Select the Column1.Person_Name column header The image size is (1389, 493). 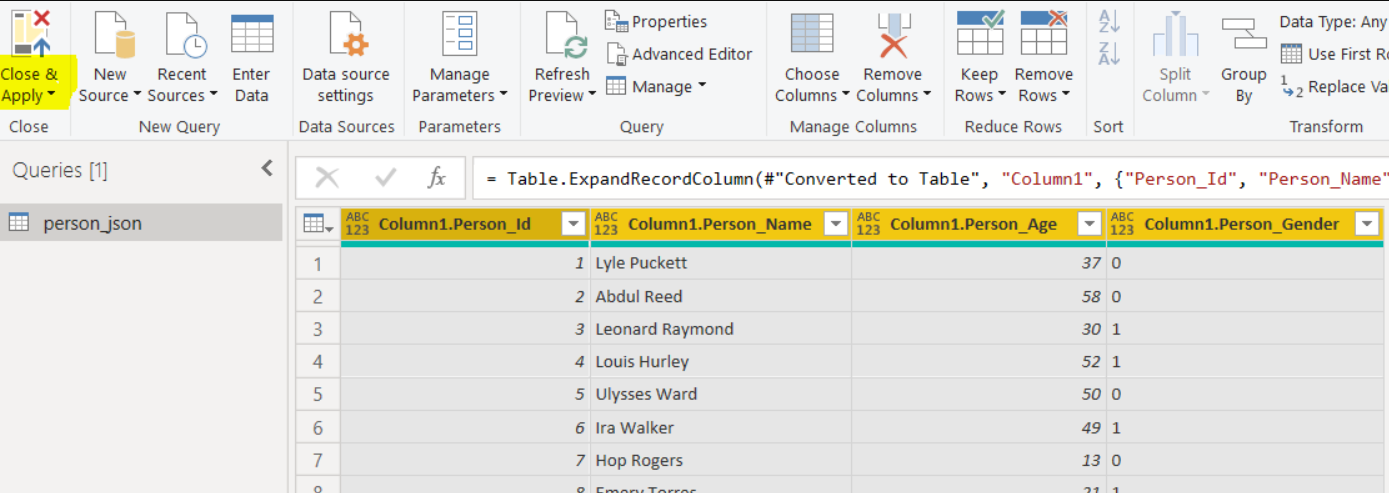pyautogui.click(x=720, y=224)
